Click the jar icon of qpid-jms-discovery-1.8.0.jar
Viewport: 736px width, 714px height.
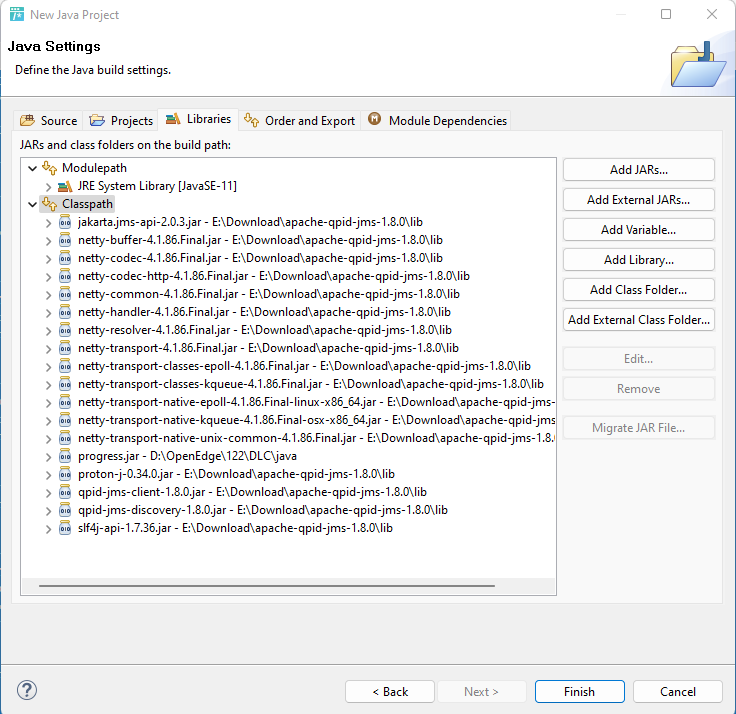pyautogui.click(x=65, y=510)
